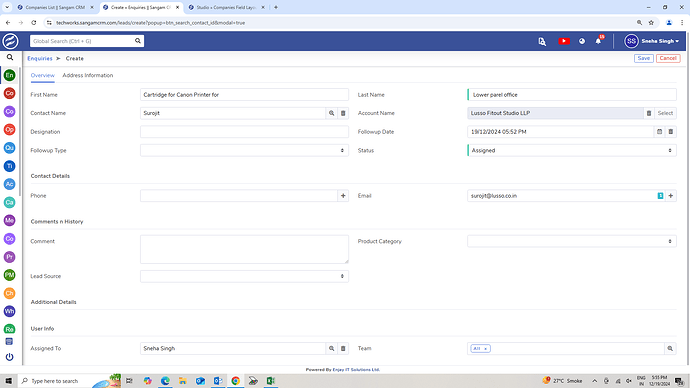Click into the Comment text area
Screen dimensions: 690x388
pyautogui.click(x=244, y=249)
